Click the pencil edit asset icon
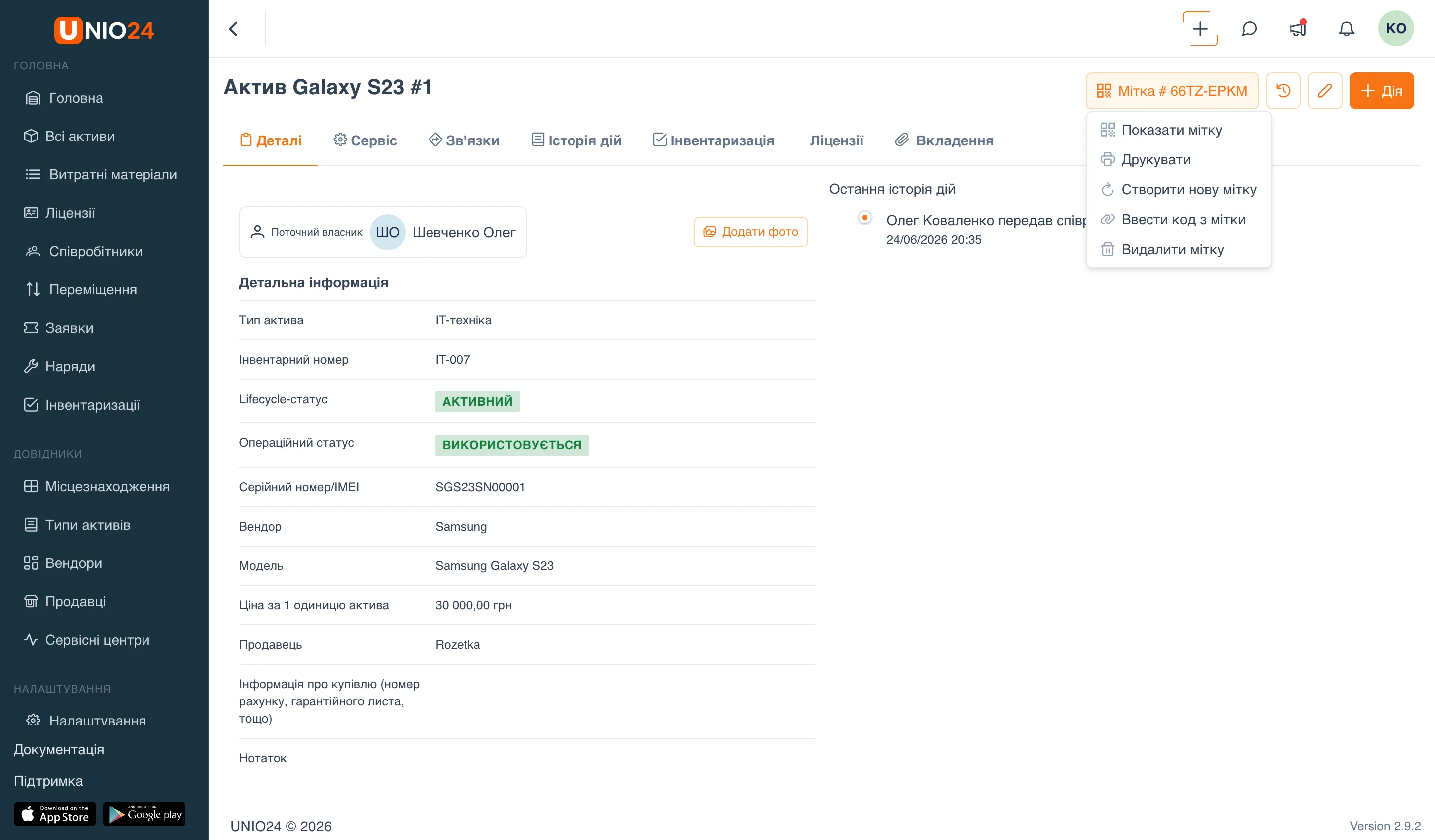1435x840 pixels. 1324,91
